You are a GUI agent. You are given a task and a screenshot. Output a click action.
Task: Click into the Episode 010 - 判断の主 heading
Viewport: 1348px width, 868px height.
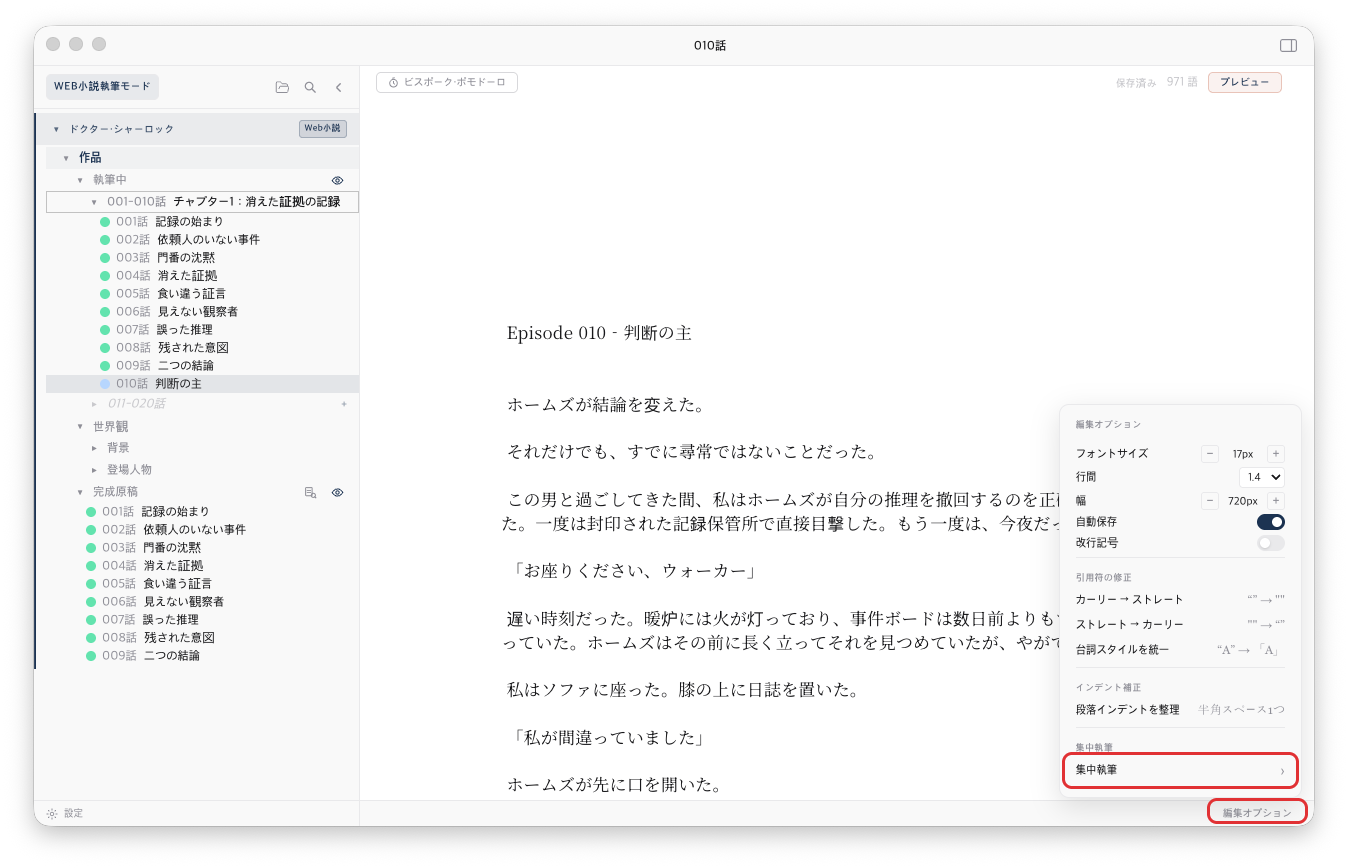tap(599, 333)
